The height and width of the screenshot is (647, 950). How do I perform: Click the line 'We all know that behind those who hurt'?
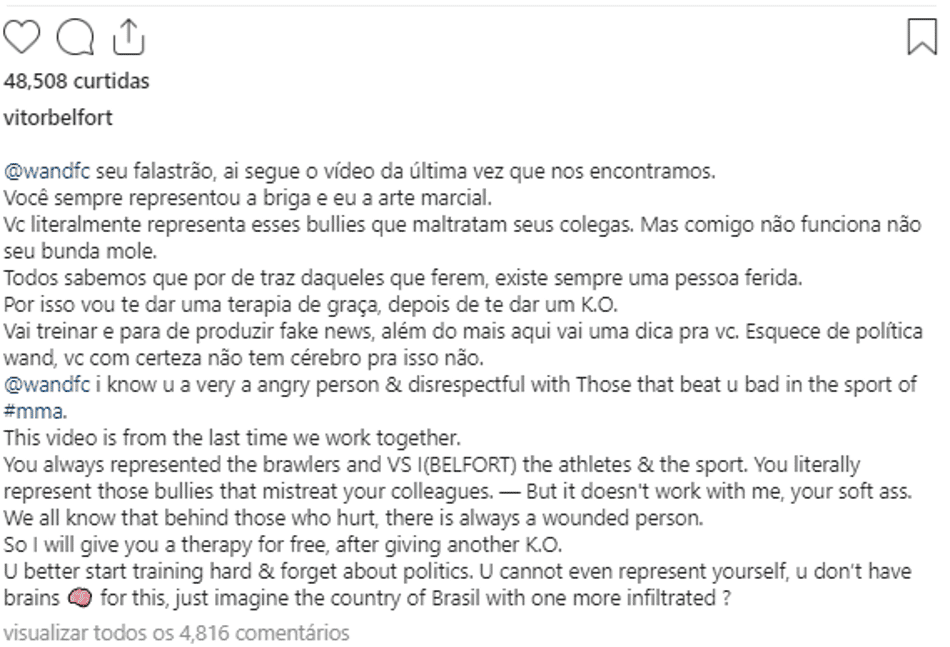pos(353,517)
